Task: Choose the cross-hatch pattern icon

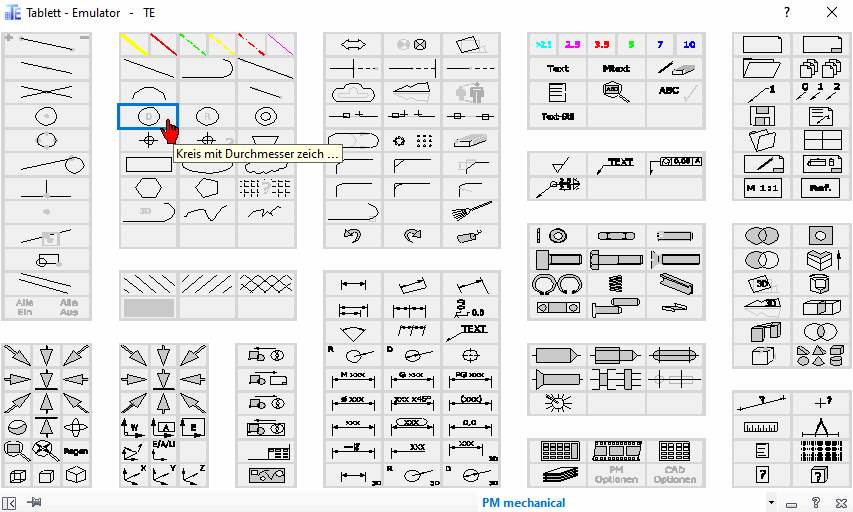Action: (x=265, y=283)
